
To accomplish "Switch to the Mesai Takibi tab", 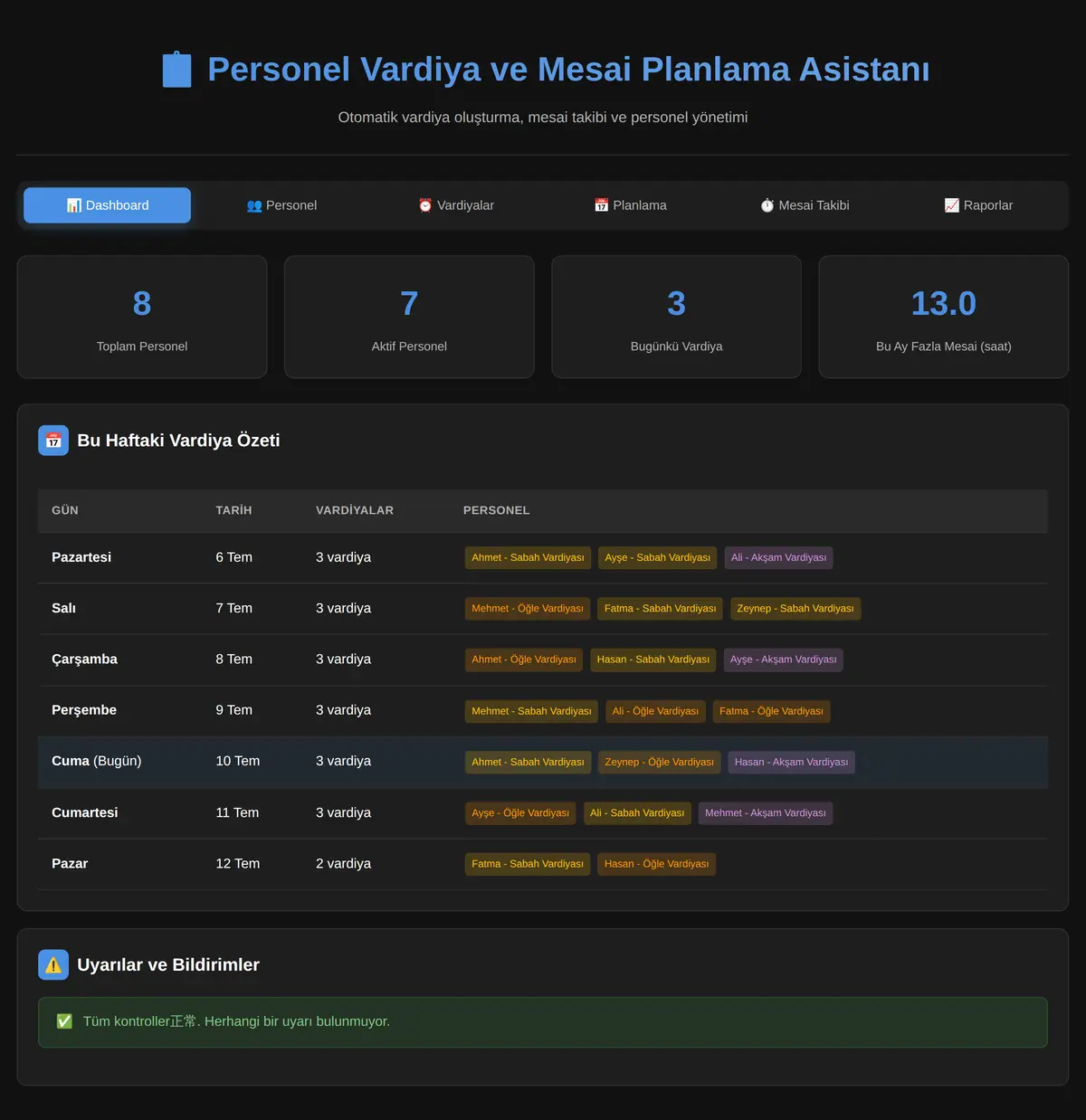I will click(x=805, y=205).
